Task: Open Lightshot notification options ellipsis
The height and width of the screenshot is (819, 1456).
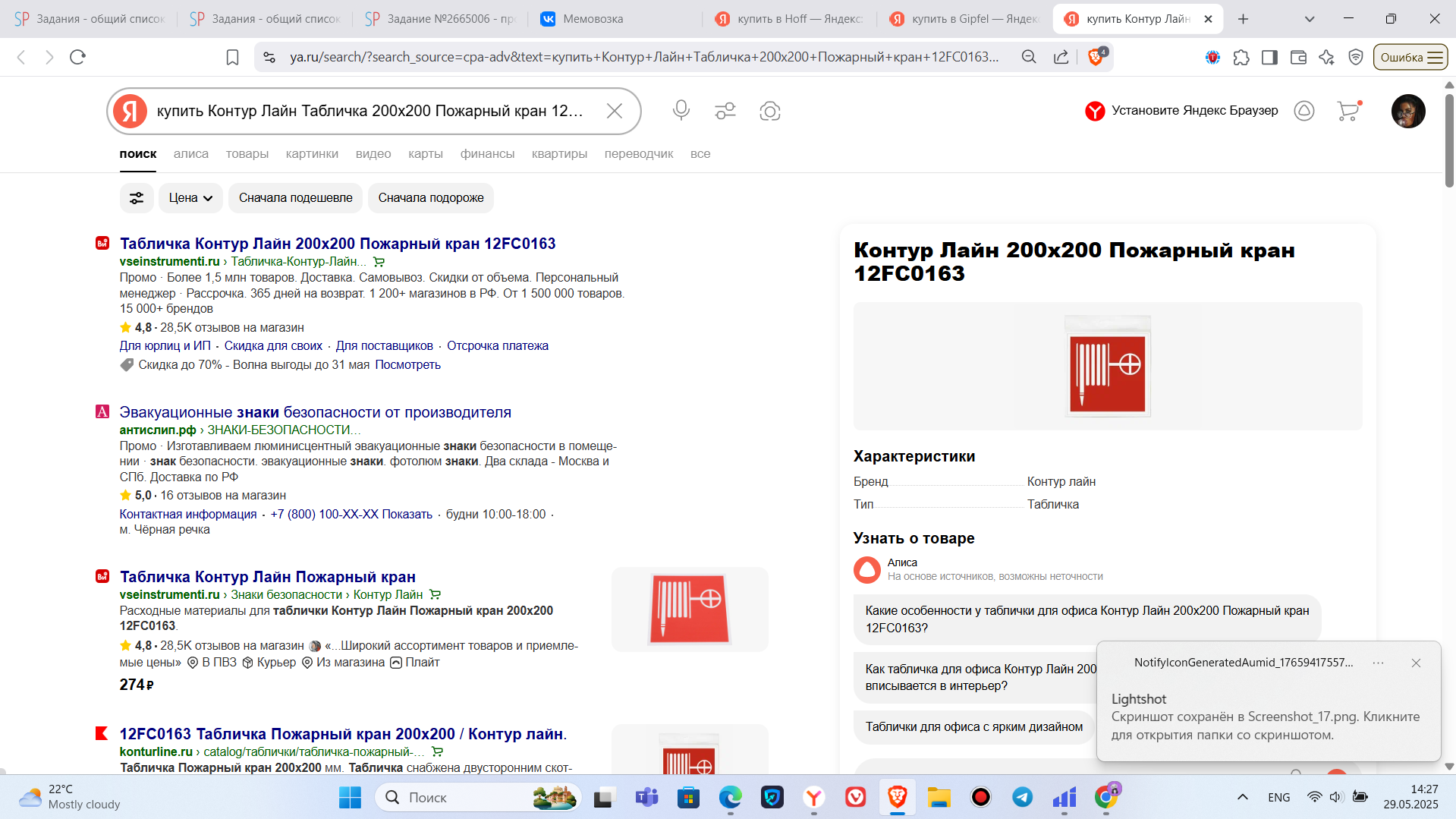Action: 1379,663
